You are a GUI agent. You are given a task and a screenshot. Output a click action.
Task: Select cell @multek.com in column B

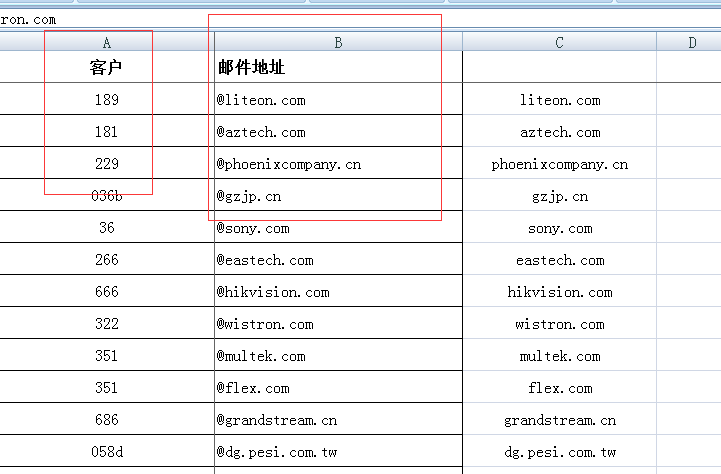click(x=338, y=355)
